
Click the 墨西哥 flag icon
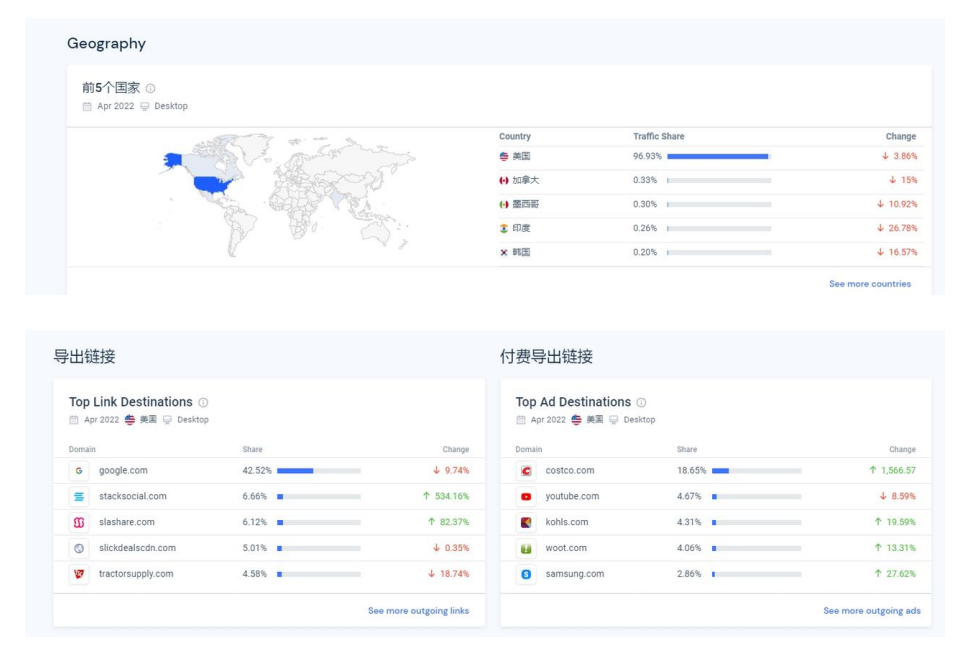click(x=503, y=204)
